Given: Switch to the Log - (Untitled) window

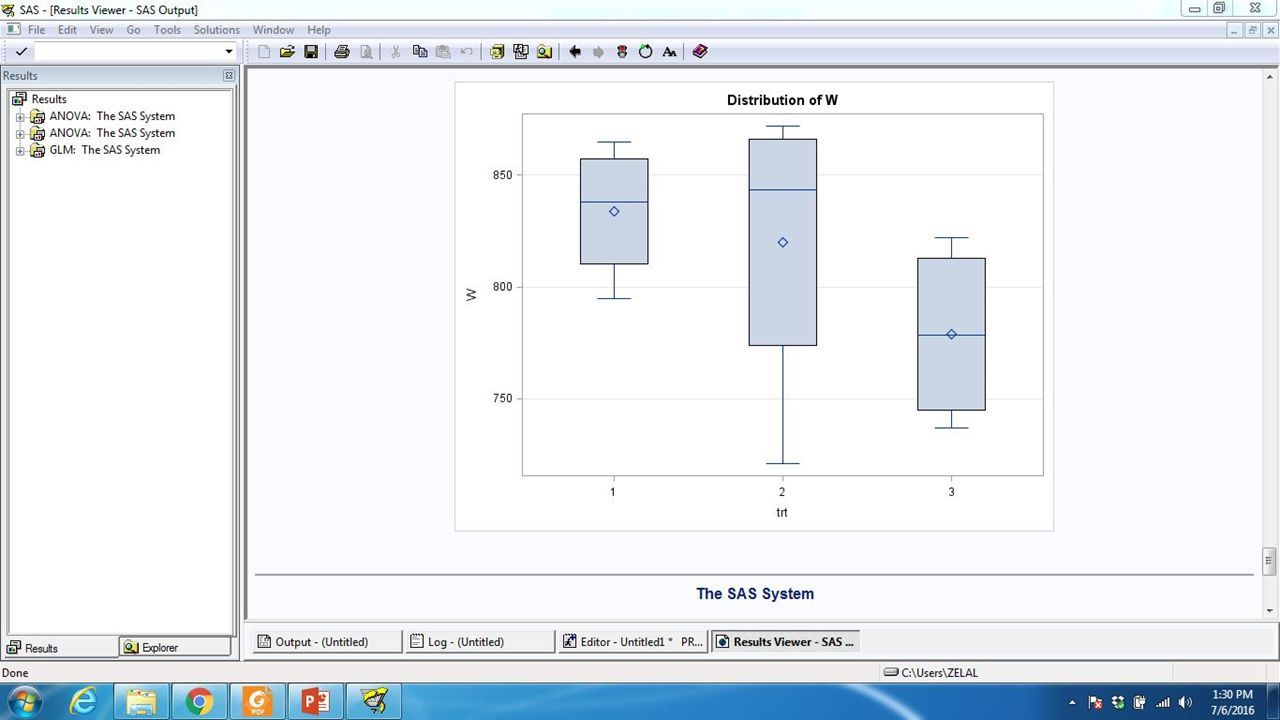Looking at the screenshot, I should pyautogui.click(x=479, y=642).
